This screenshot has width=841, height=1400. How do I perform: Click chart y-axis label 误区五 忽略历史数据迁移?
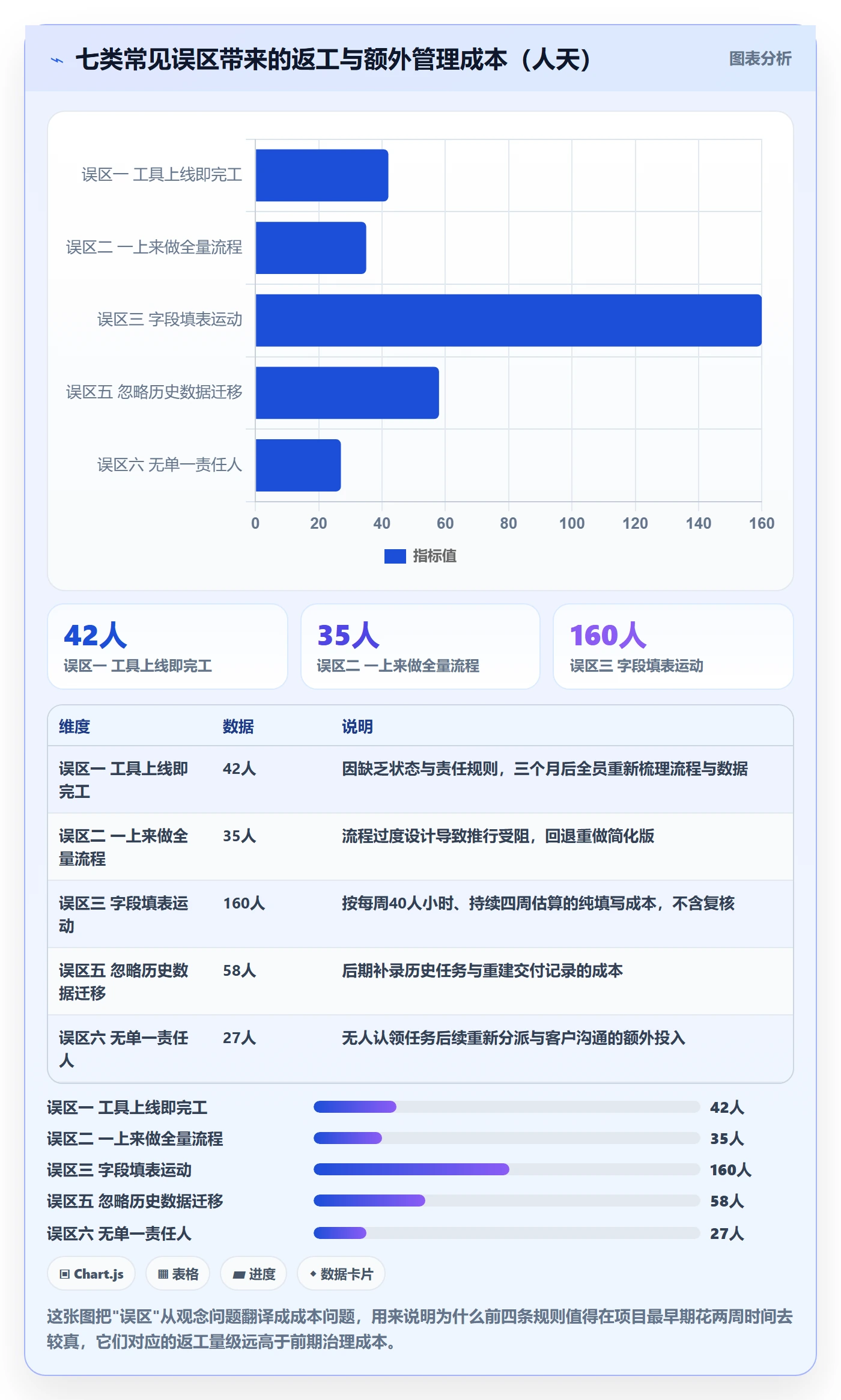pyautogui.click(x=154, y=392)
